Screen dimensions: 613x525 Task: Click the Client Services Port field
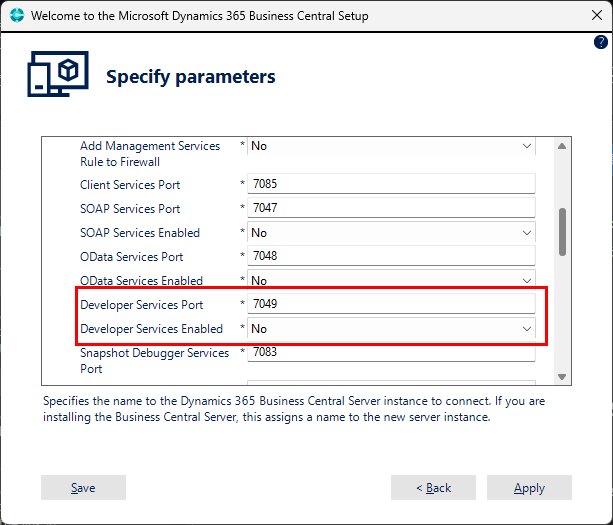[390, 184]
